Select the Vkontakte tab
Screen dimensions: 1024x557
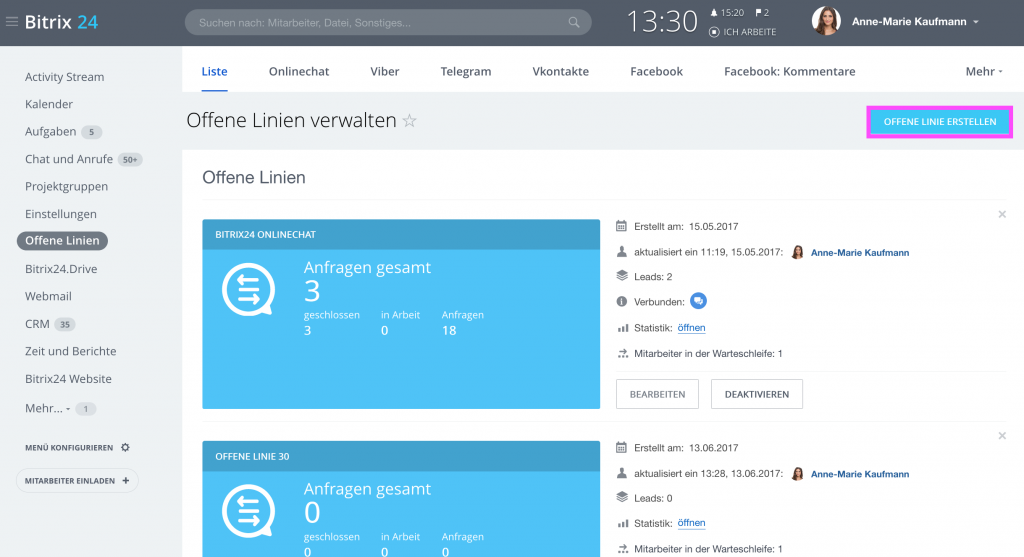560,71
